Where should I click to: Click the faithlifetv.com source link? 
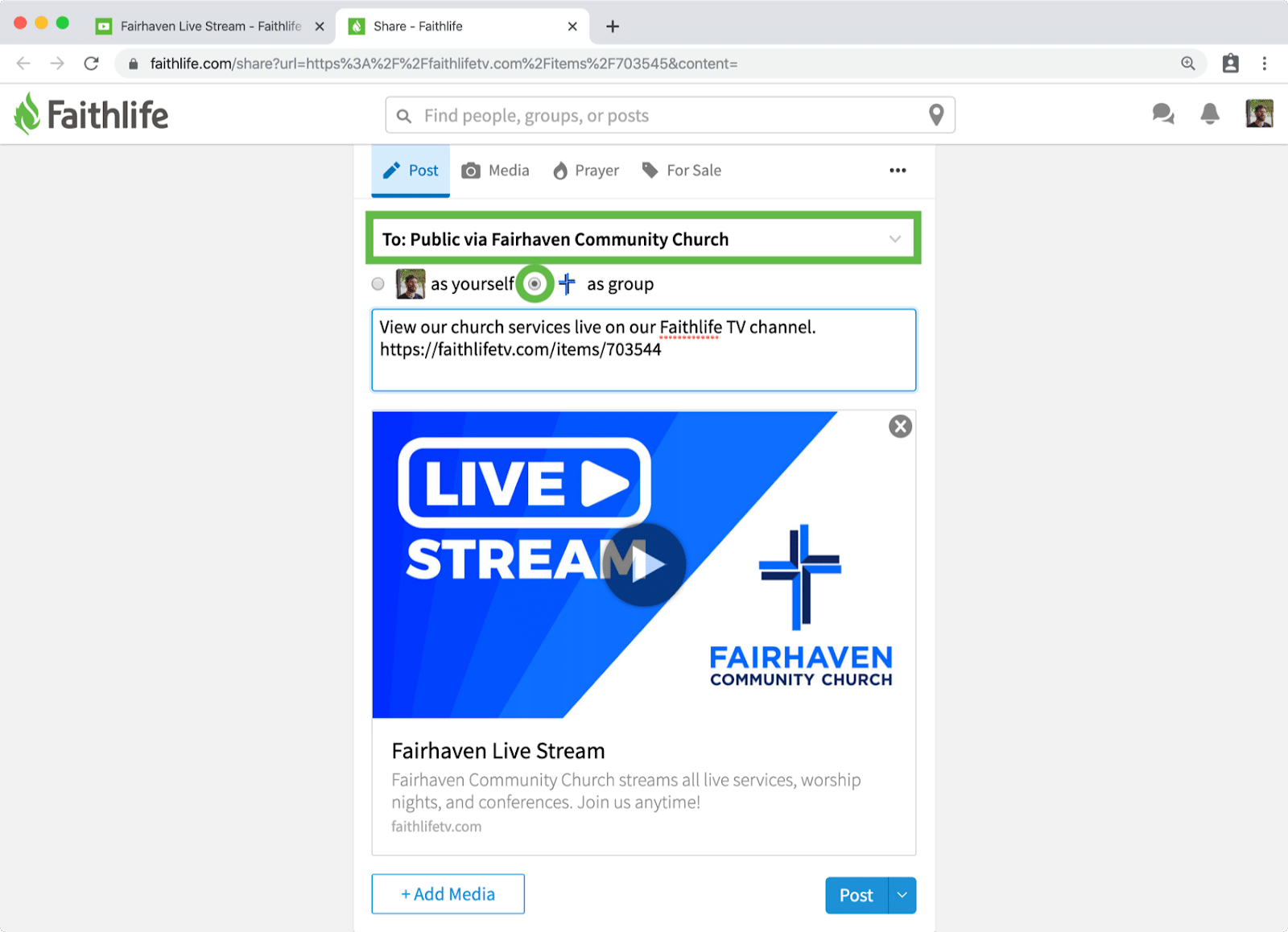436,827
